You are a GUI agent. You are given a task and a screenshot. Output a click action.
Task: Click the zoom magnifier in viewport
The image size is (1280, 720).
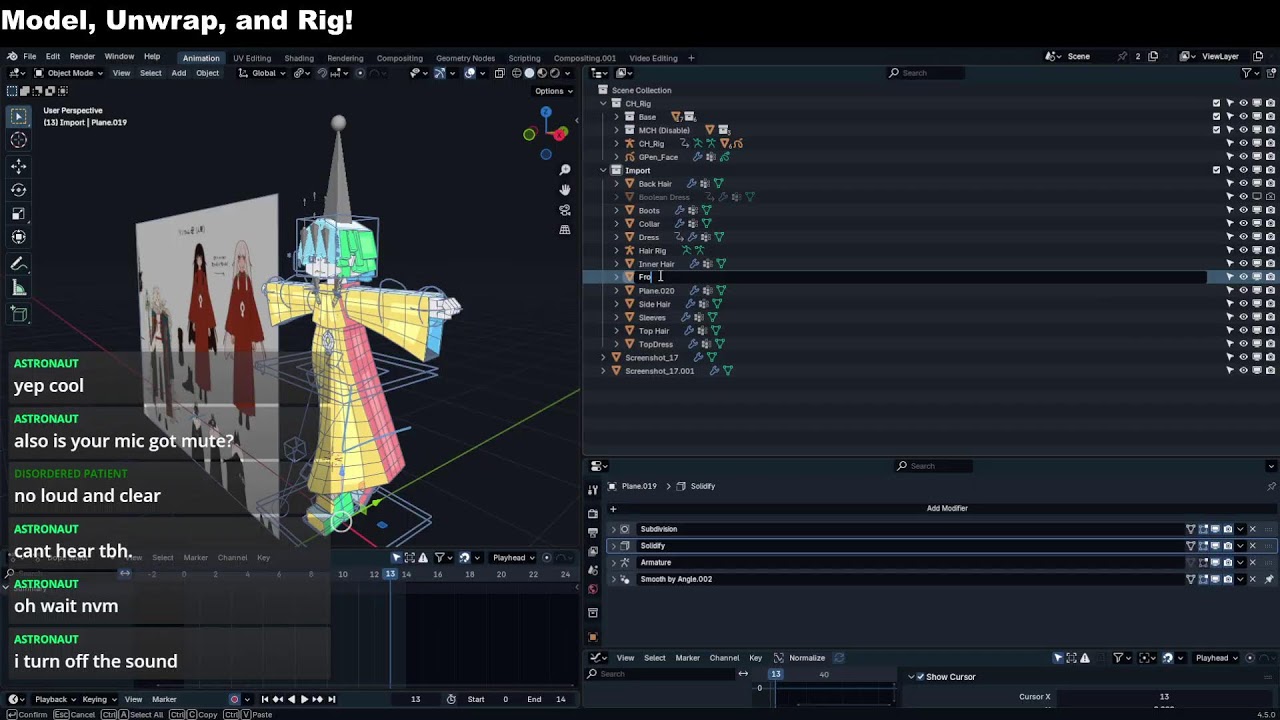[565, 170]
